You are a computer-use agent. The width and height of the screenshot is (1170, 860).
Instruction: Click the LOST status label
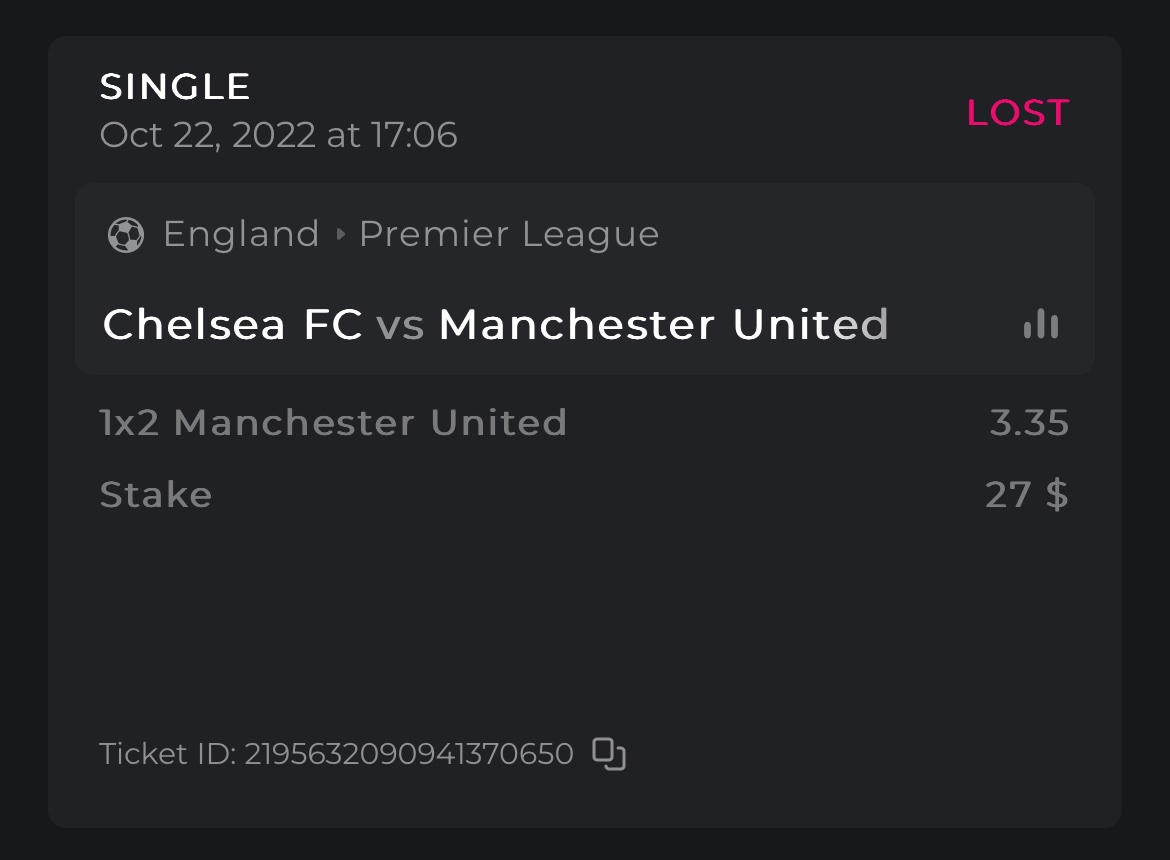(1017, 112)
